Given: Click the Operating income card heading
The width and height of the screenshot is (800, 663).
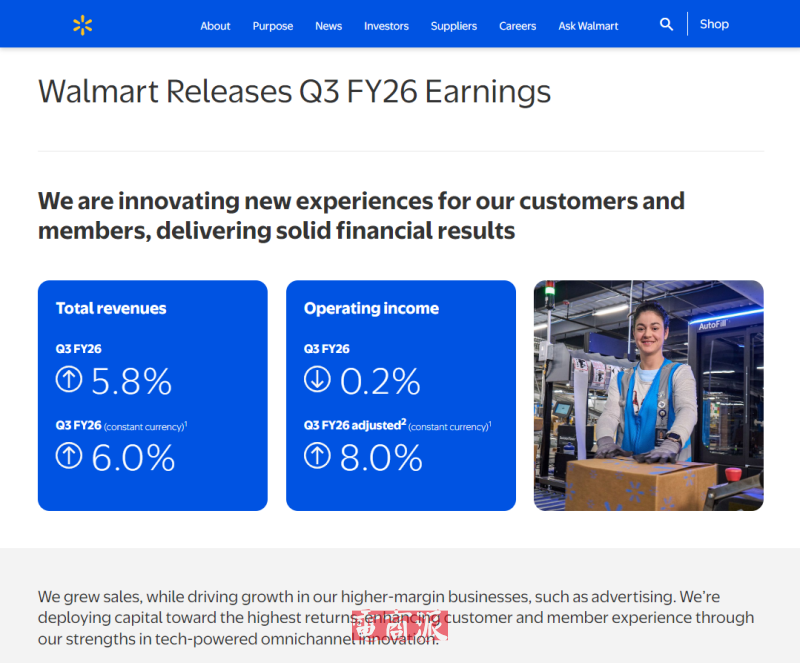Looking at the screenshot, I should [x=371, y=309].
